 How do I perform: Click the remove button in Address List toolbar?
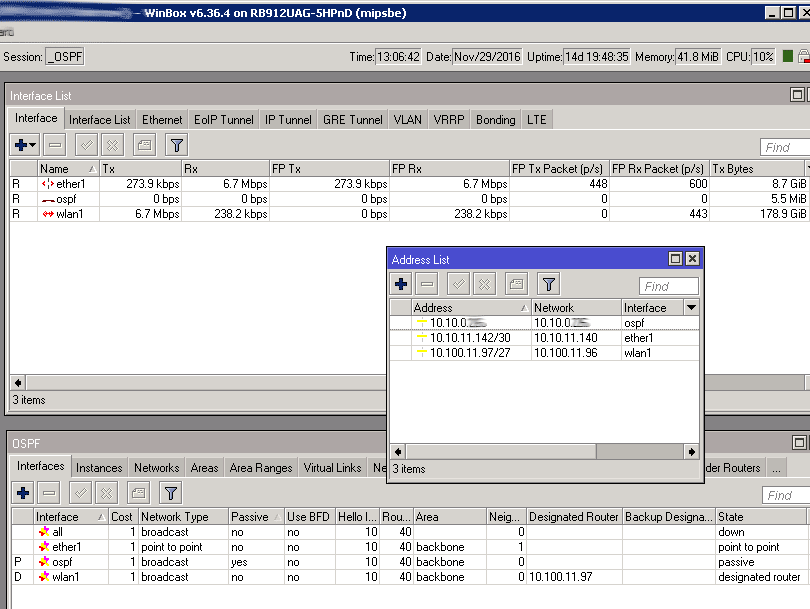[427, 284]
